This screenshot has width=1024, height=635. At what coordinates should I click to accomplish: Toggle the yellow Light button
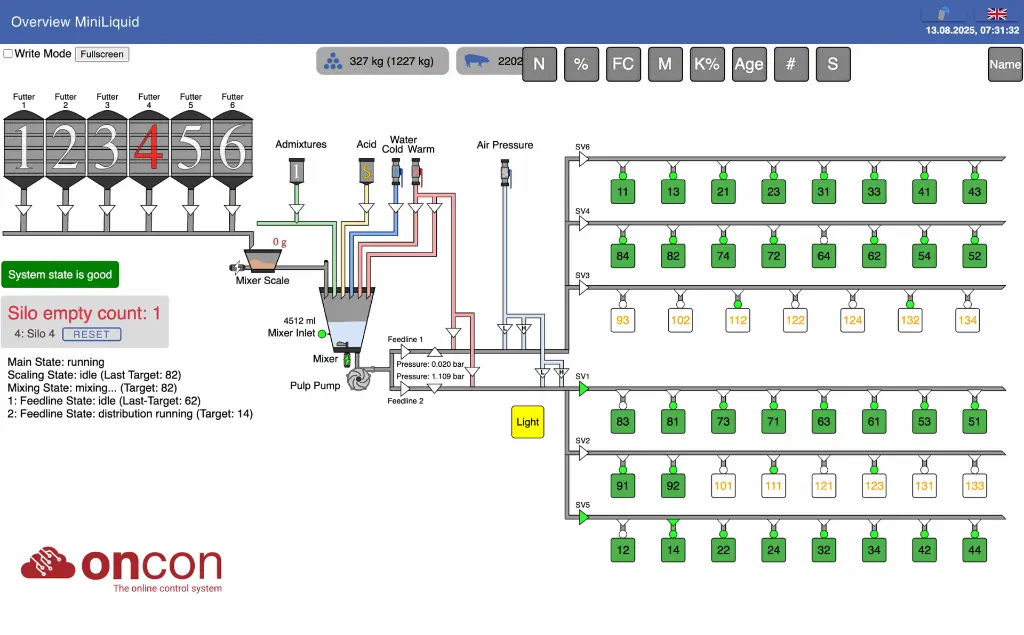click(527, 422)
